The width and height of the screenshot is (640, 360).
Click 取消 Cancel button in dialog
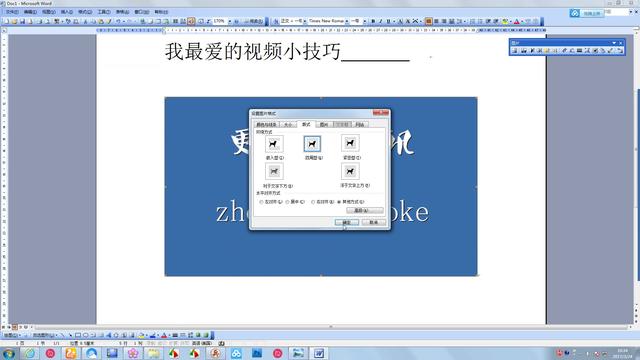pyautogui.click(x=373, y=222)
